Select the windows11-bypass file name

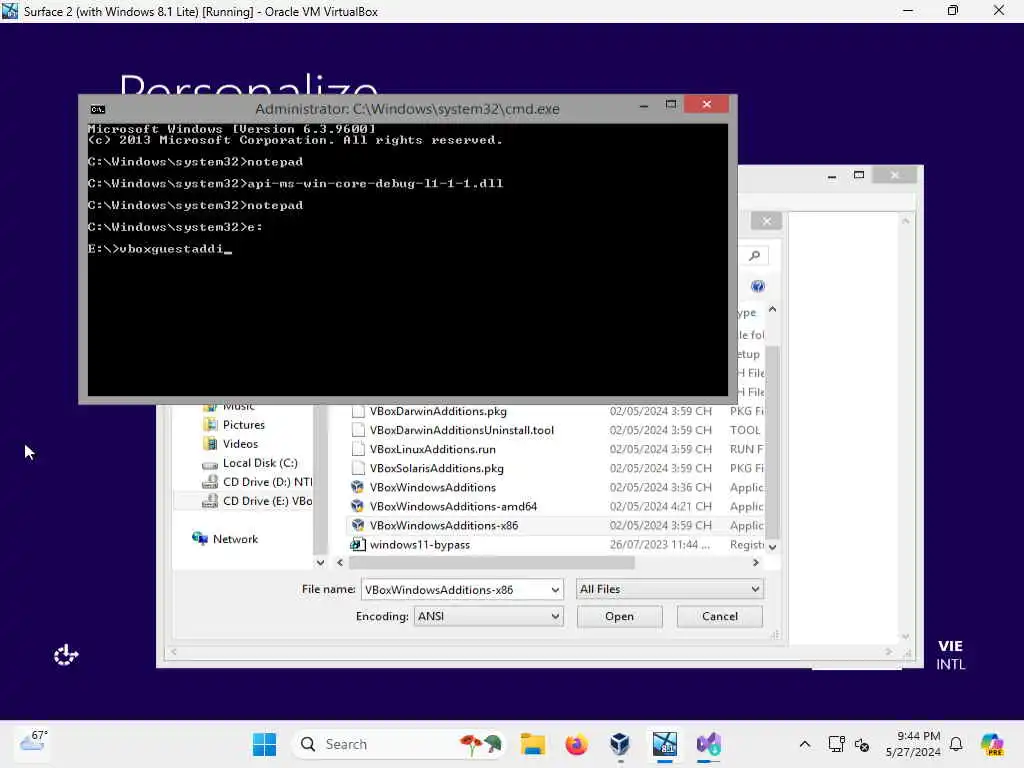pos(419,544)
